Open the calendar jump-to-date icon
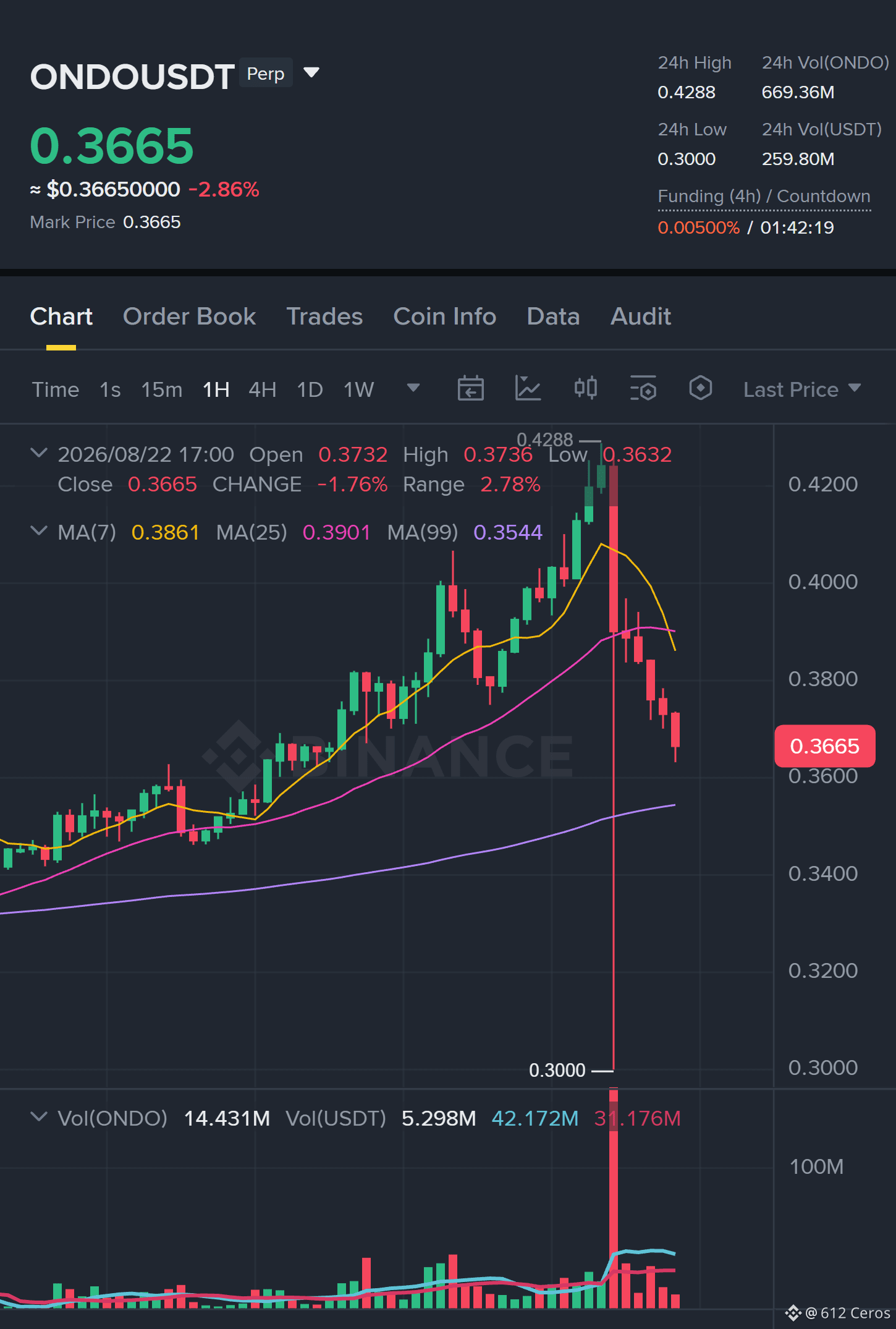Image resolution: width=896 pixels, height=1329 pixels. [x=470, y=389]
